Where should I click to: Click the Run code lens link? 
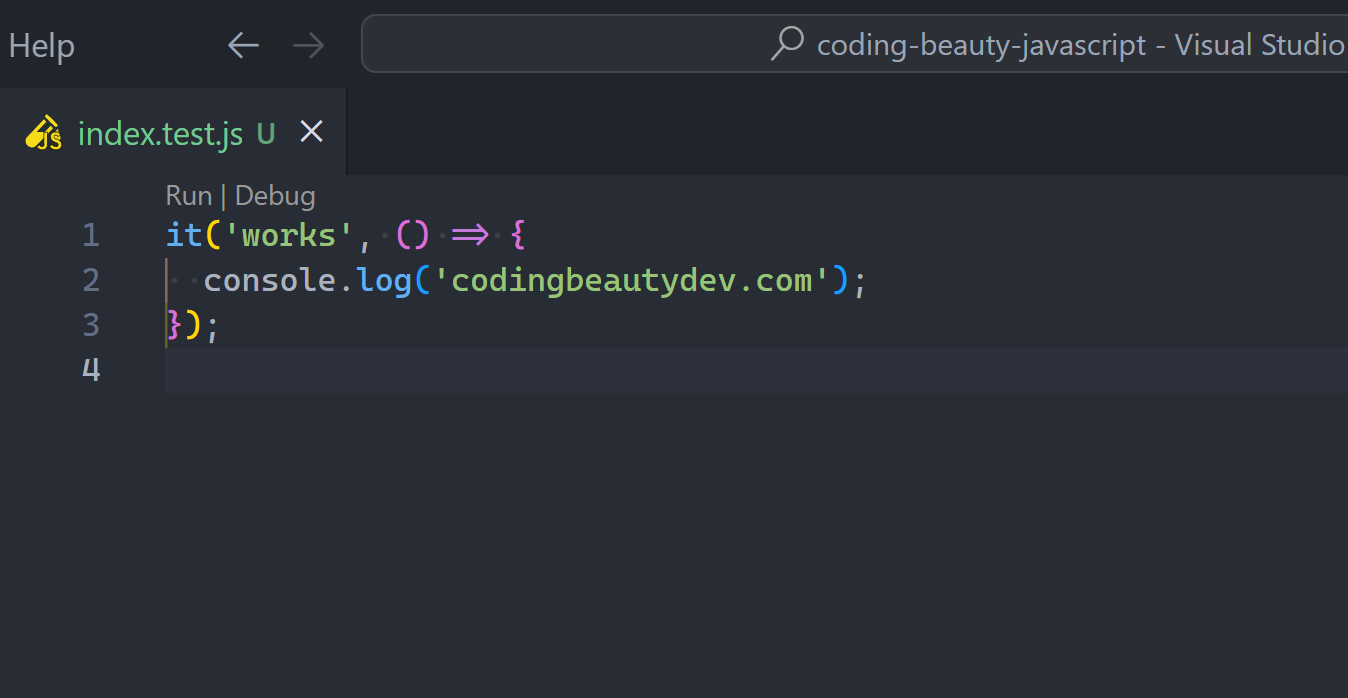(x=189, y=195)
